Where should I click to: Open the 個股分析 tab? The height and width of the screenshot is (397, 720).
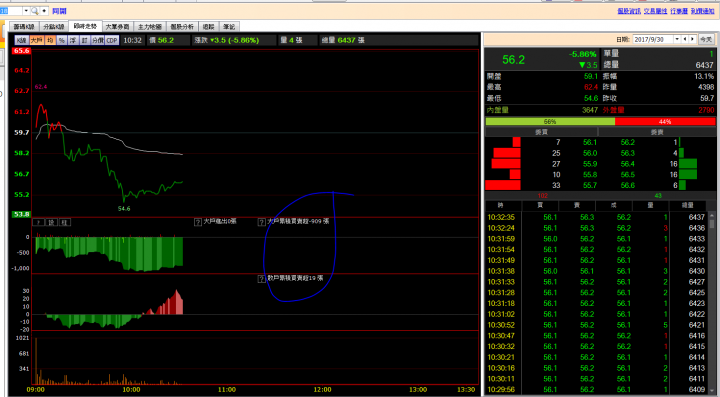182,27
